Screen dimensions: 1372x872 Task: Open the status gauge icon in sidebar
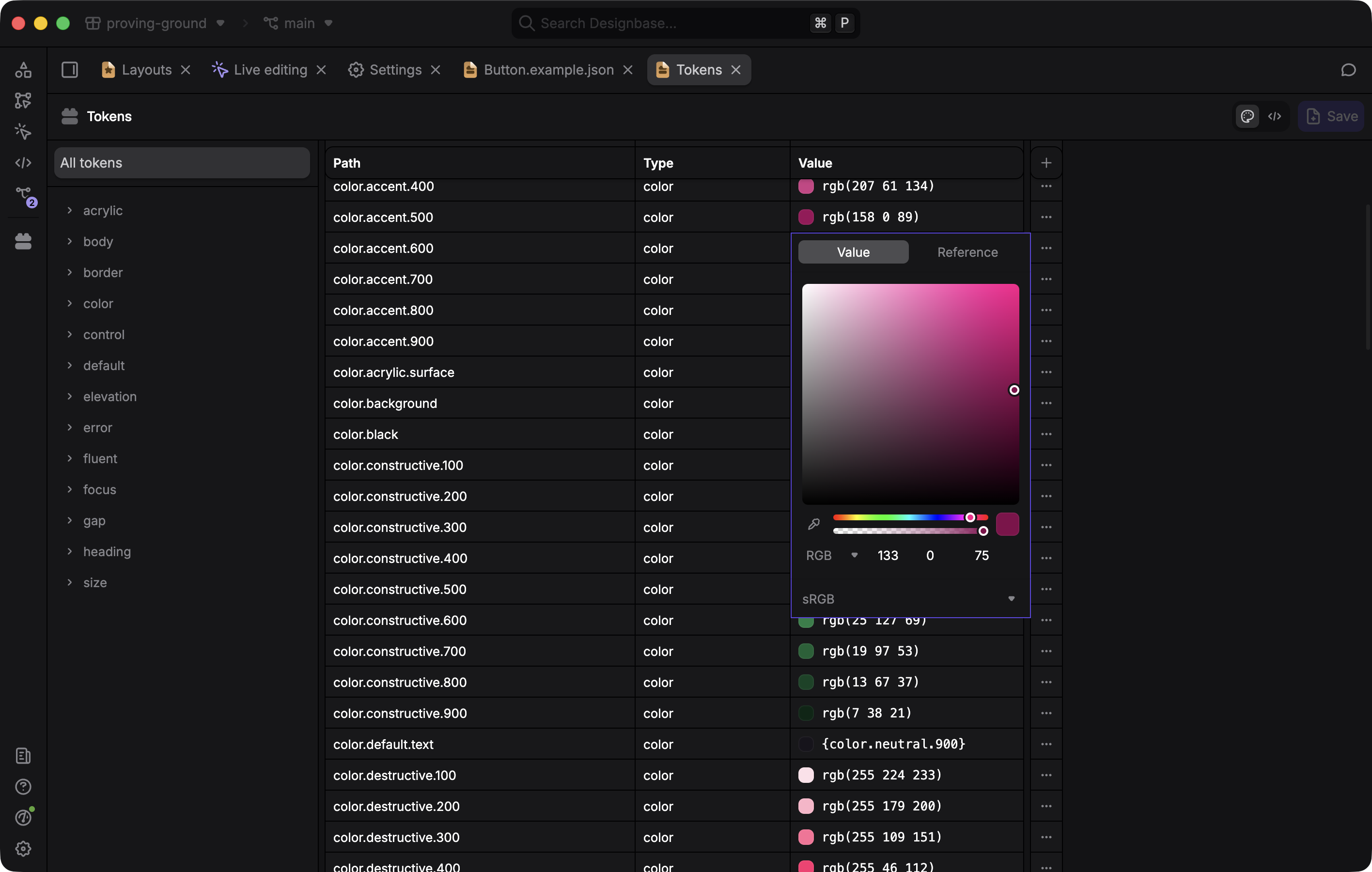click(23, 817)
